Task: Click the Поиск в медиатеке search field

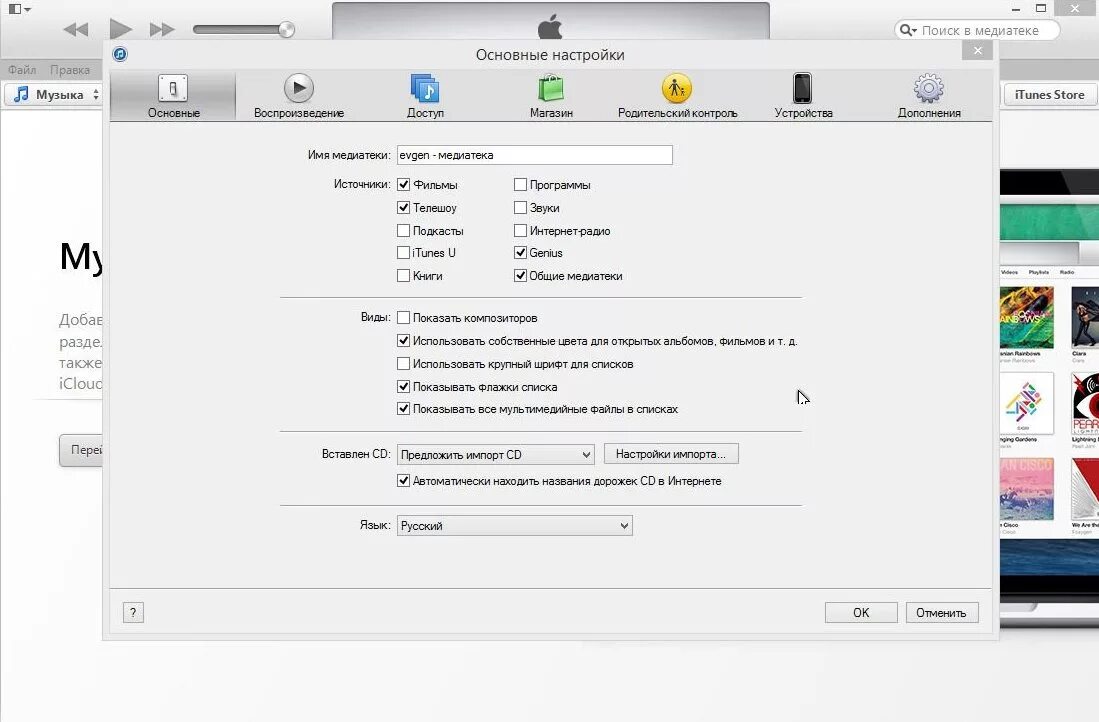Action: [977, 30]
